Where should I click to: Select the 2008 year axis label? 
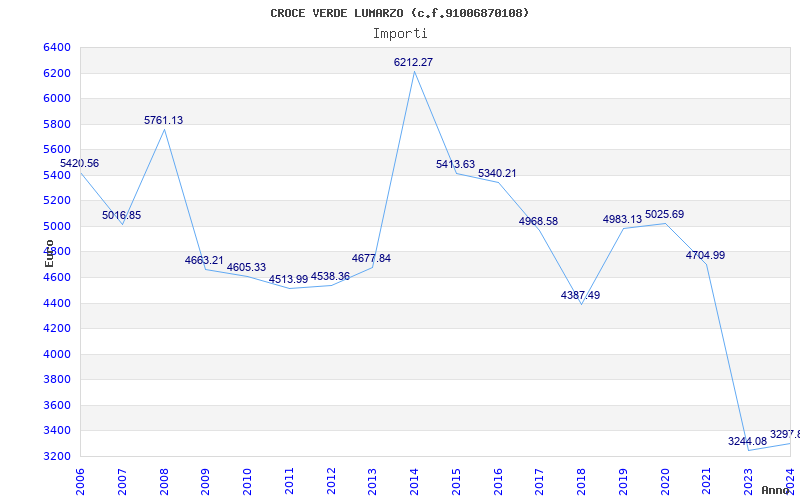[x=164, y=482]
